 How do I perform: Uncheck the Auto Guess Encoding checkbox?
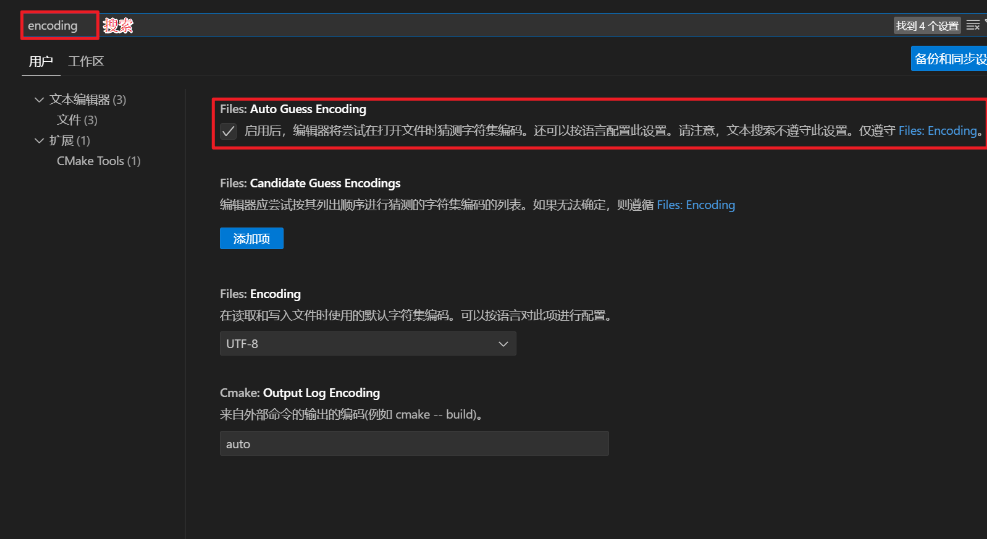(228, 131)
